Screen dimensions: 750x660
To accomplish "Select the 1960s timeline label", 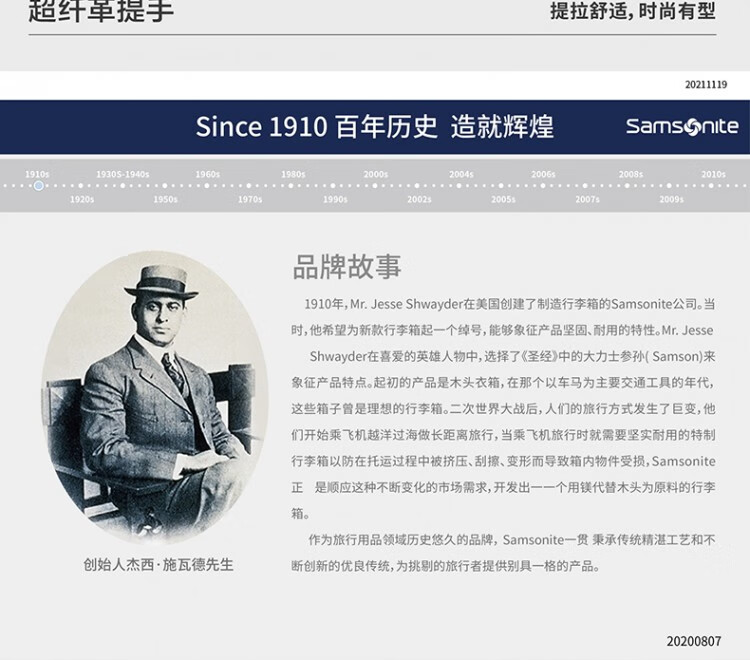I will click(x=207, y=175).
